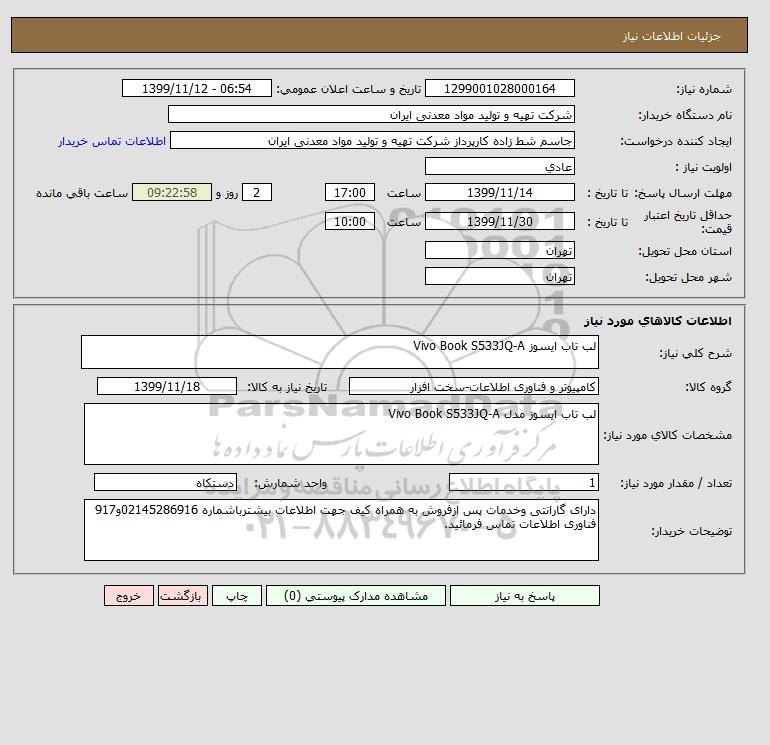Select the شماره نیاز field 1299001028000164

499,88
